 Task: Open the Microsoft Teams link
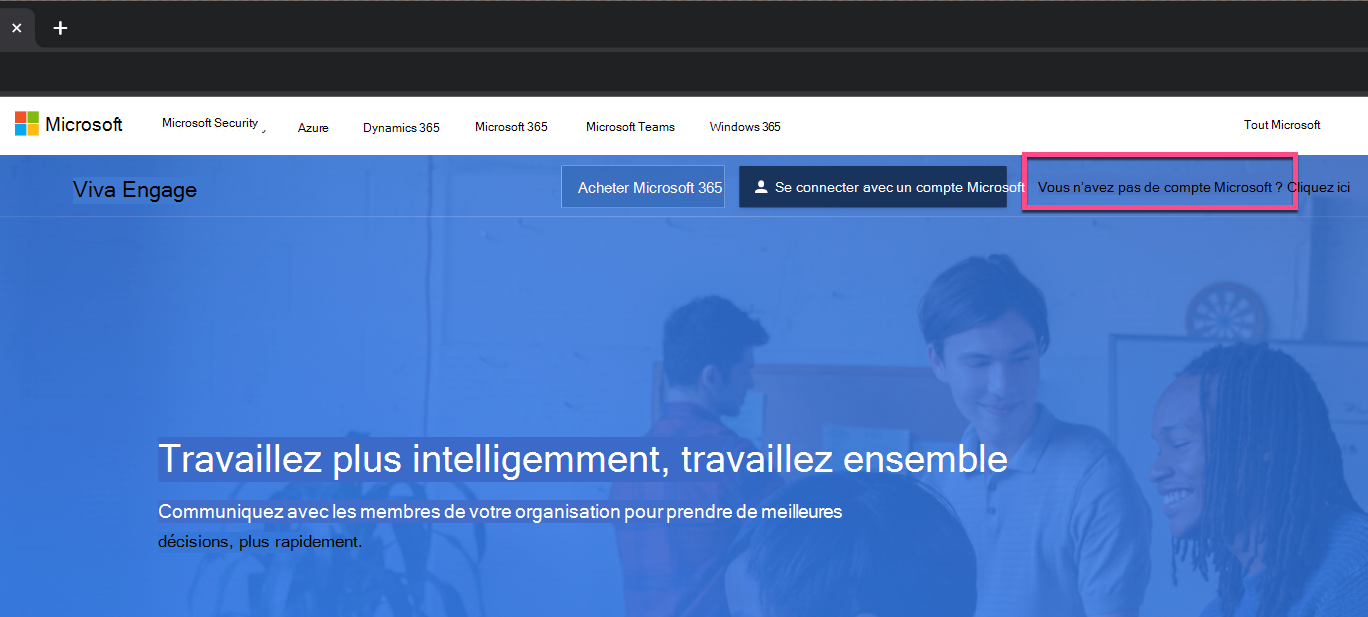click(x=630, y=127)
